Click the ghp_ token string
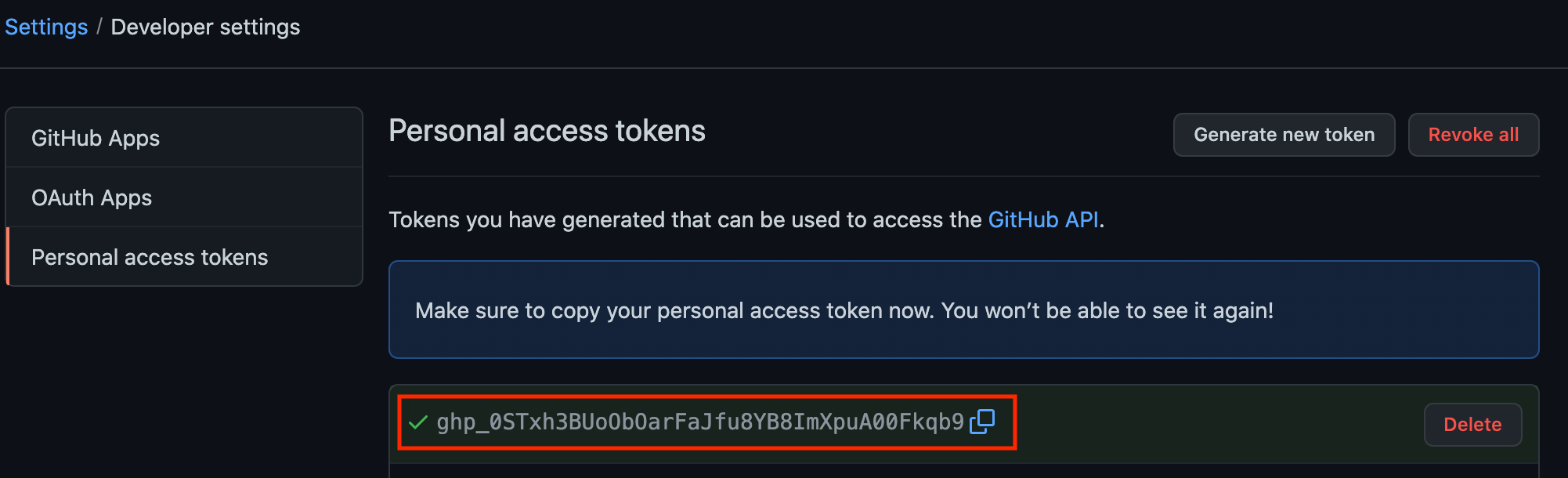 click(699, 422)
